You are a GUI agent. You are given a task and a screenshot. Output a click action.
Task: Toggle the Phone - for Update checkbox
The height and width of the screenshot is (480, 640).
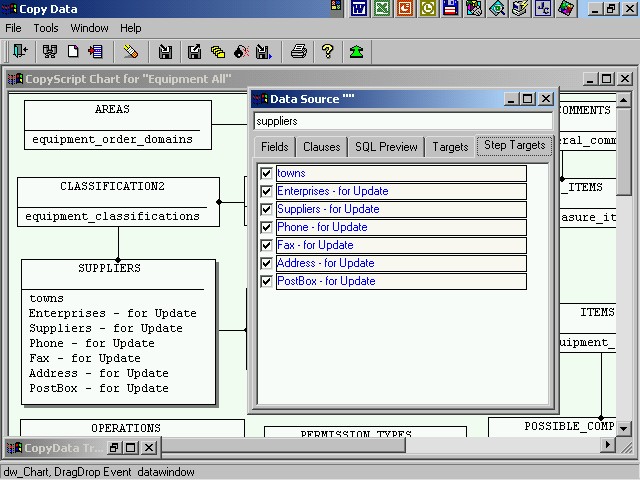pyautogui.click(x=266, y=227)
